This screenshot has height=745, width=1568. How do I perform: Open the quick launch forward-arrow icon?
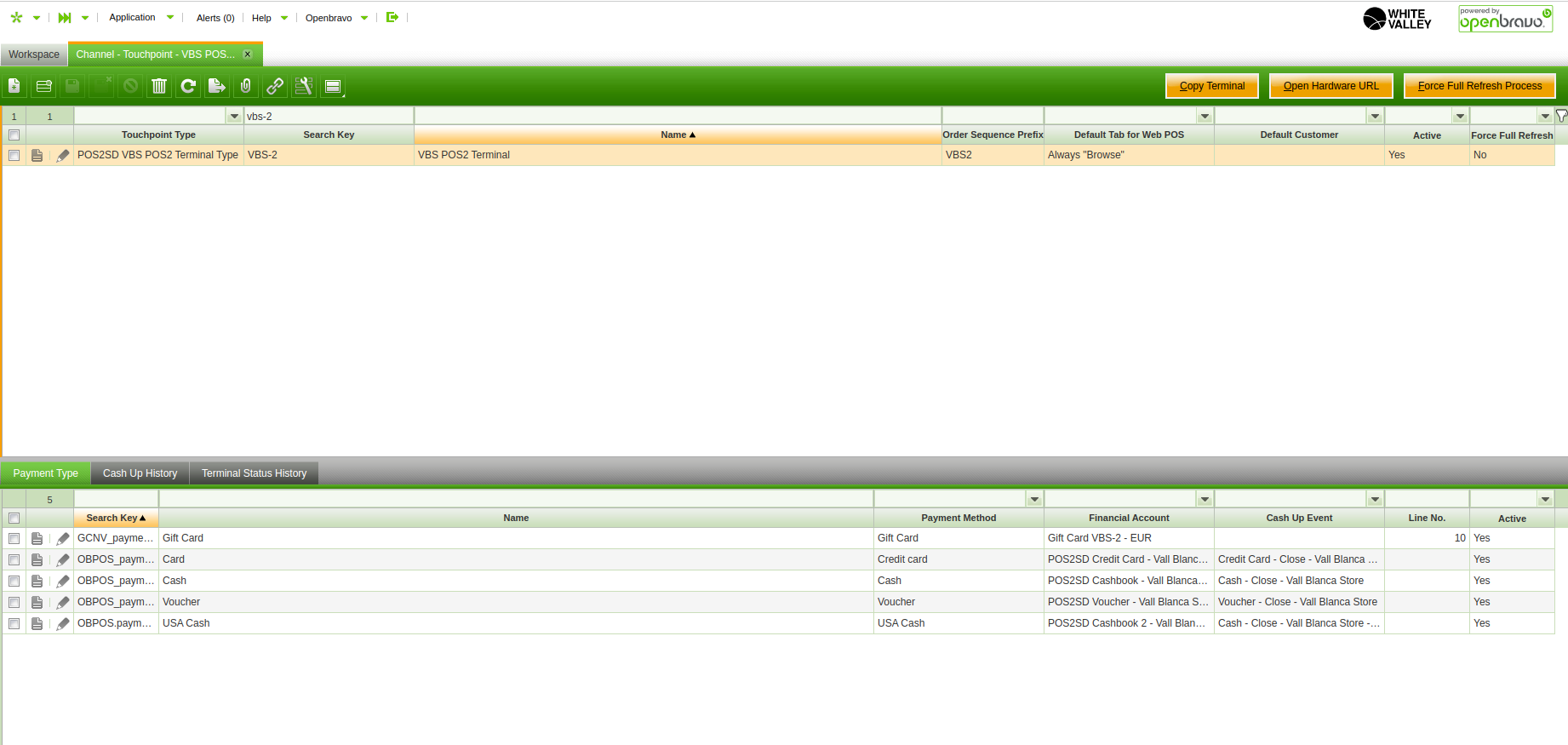(65, 18)
